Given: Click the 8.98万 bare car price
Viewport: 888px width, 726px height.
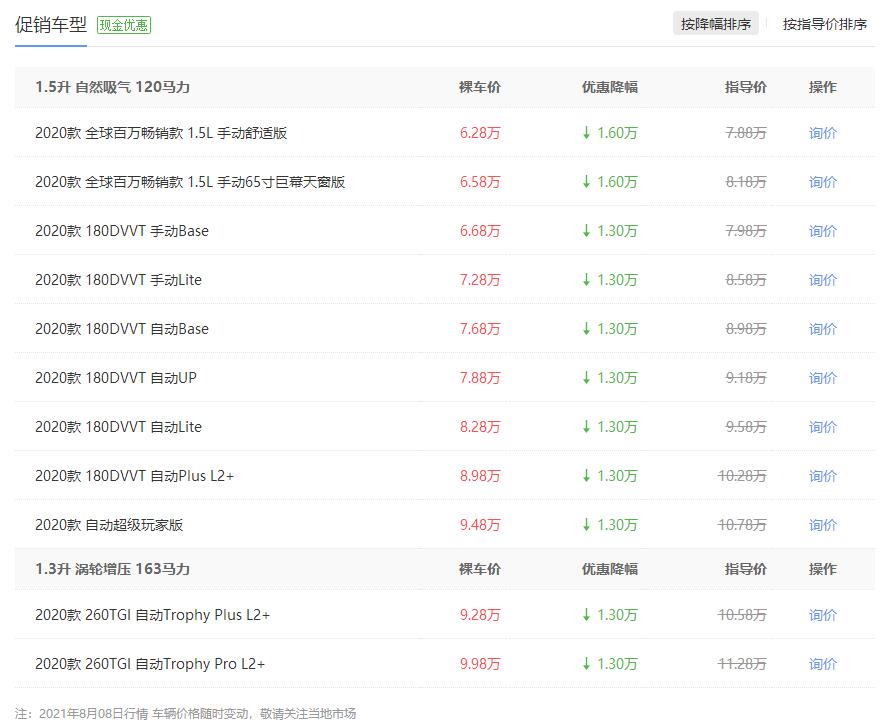Looking at the screenshot, I should click(480, 476).
